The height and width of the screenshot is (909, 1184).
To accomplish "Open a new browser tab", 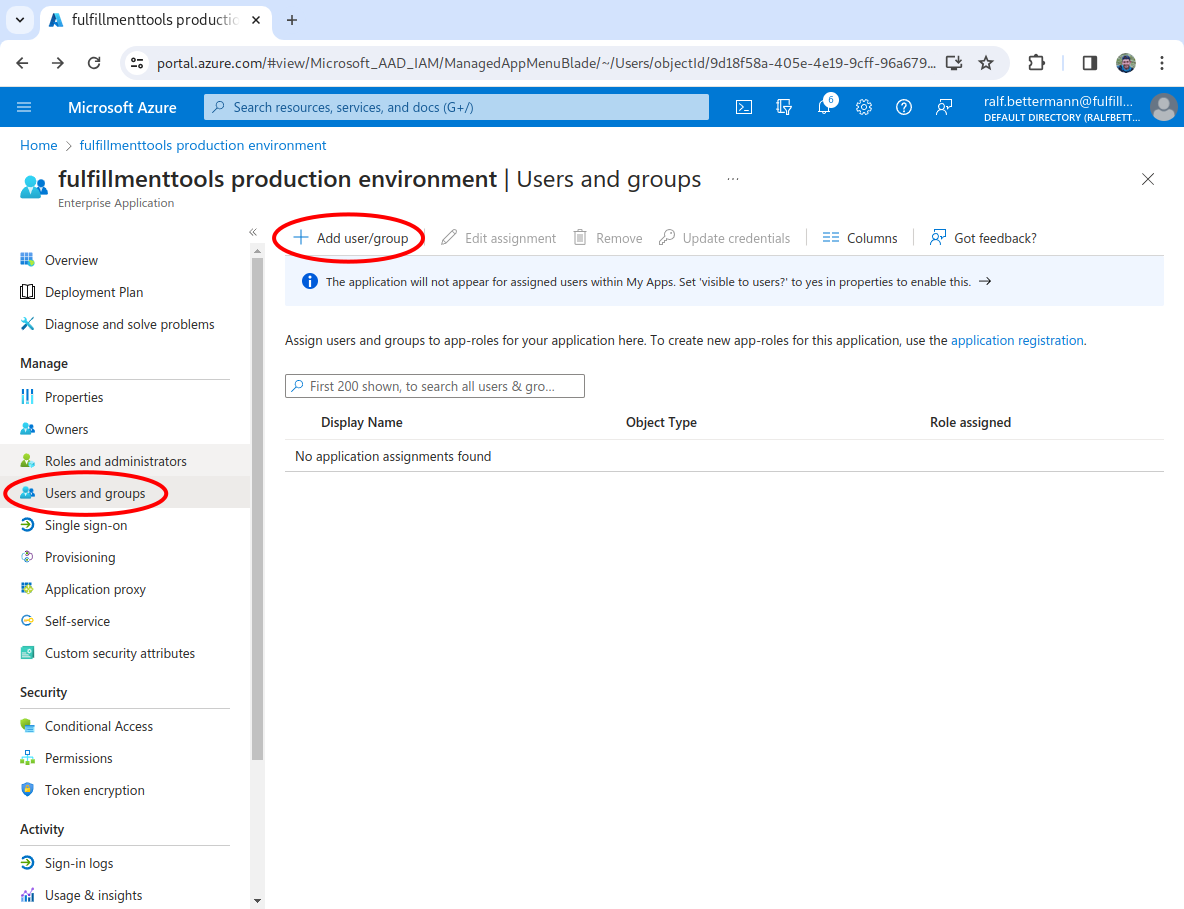I will [x=291, y=20].
